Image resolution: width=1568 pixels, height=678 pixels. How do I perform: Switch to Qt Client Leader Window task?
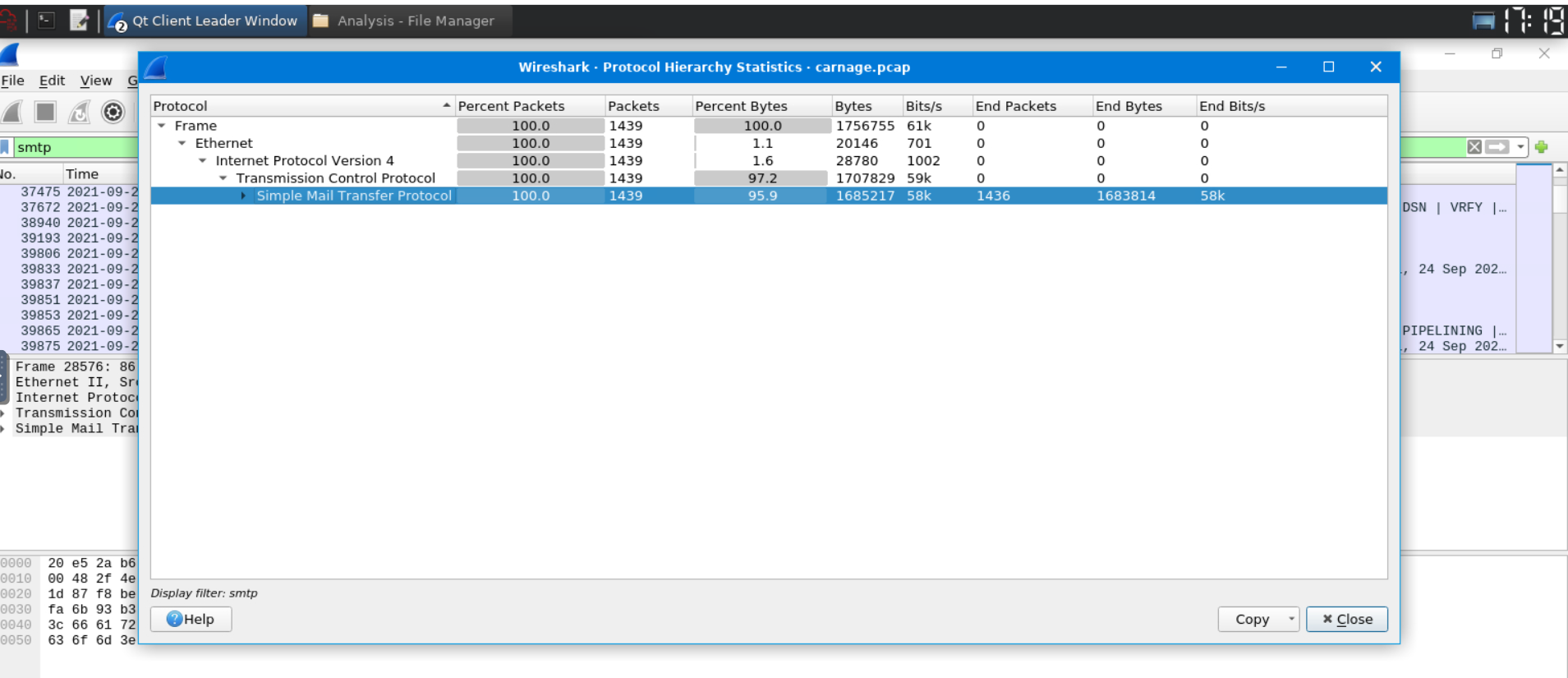[205, 21]
